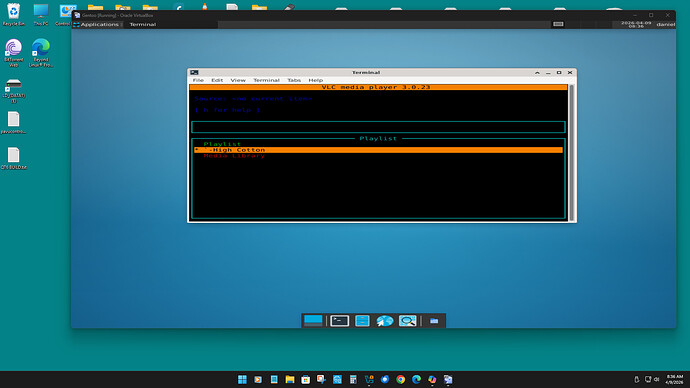Launch the Web Browser globe in the dock
The width and height of the screenshot is (690, 388).
[x=385, y=321]
